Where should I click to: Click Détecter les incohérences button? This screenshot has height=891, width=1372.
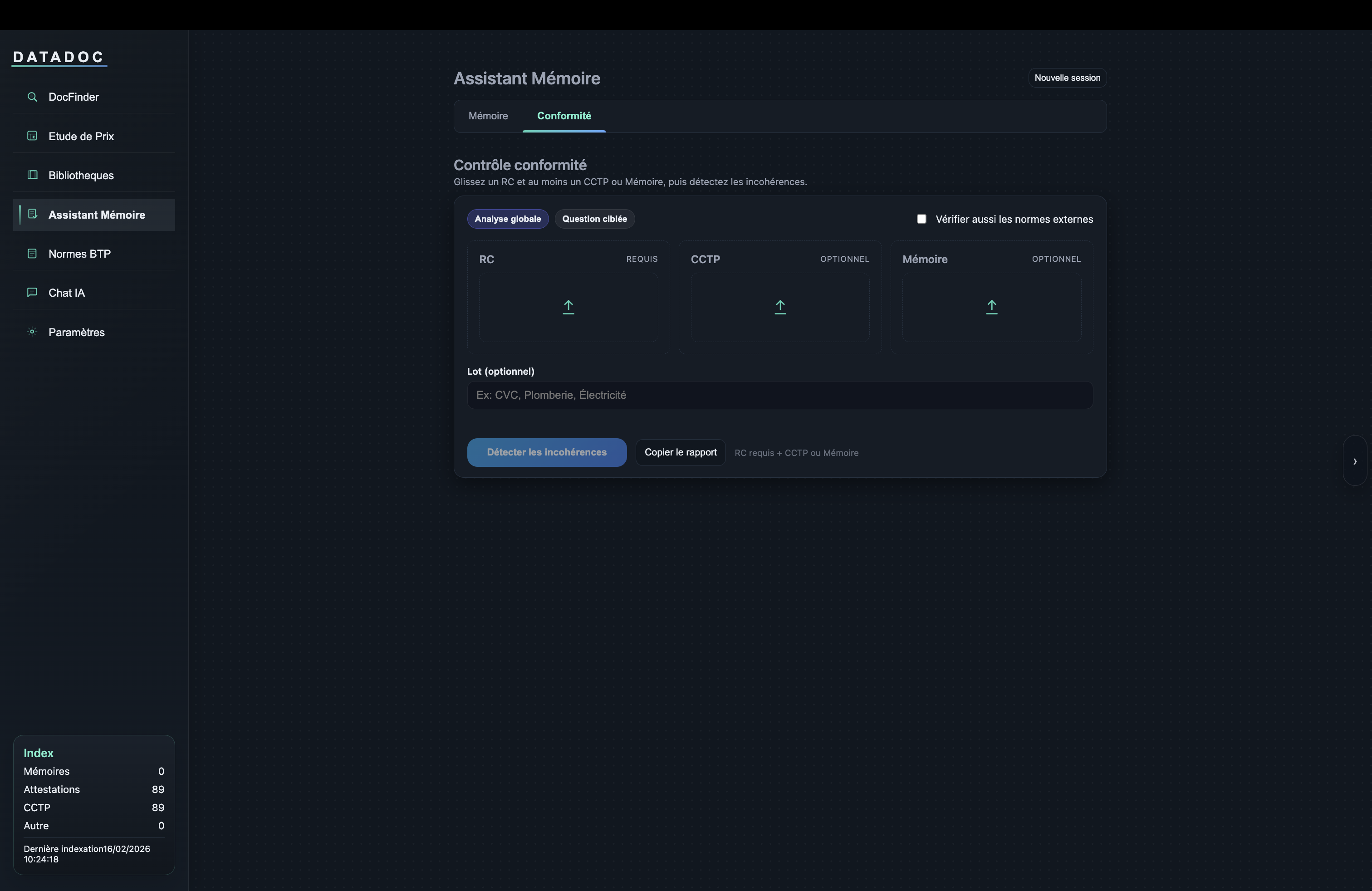pos(547,452)
